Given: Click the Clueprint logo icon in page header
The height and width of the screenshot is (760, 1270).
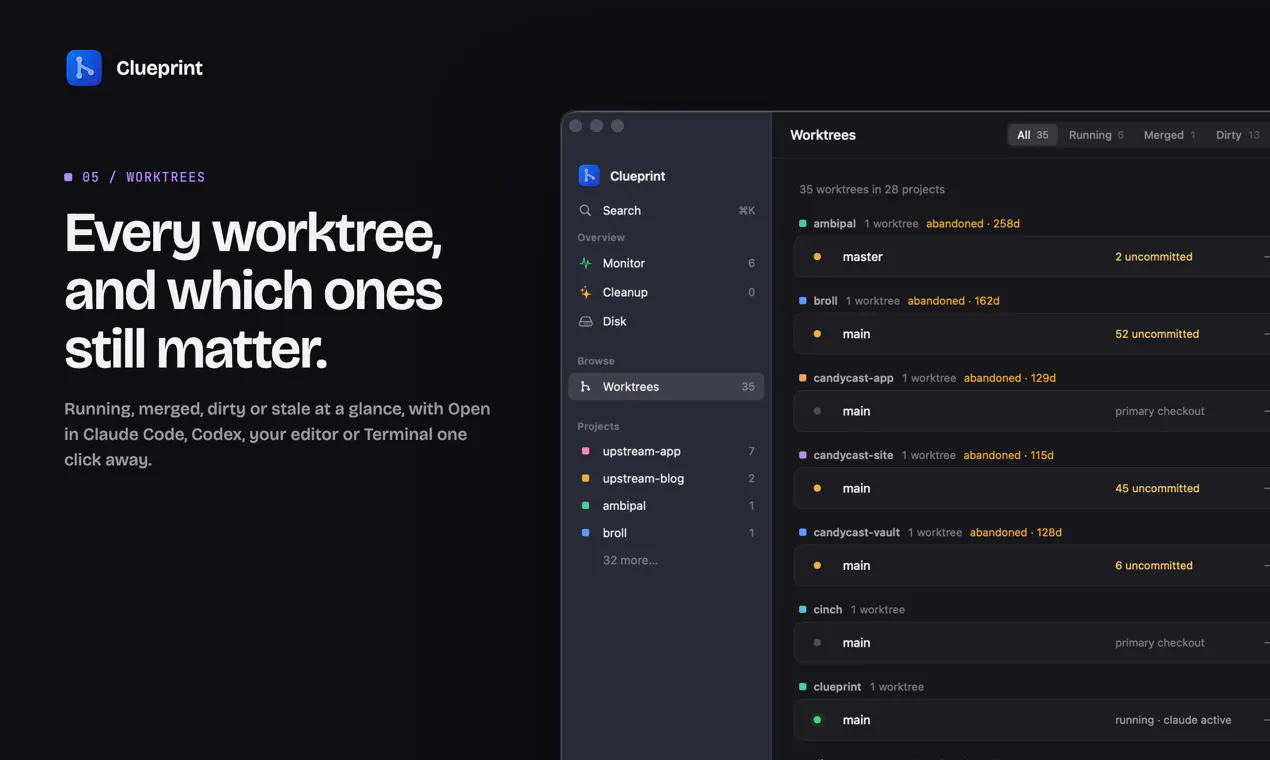Looking at the screenshot, I should pyautogui.click(x=84, y=68).
